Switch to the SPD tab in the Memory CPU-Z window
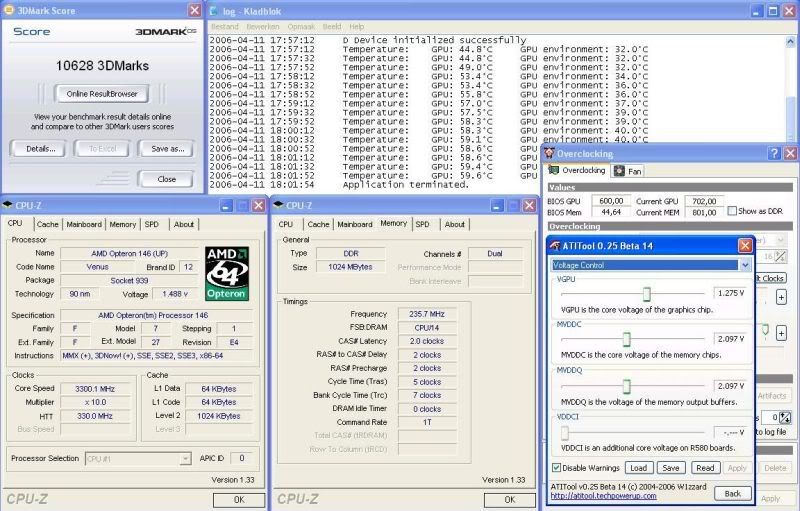 coord(422,224)
